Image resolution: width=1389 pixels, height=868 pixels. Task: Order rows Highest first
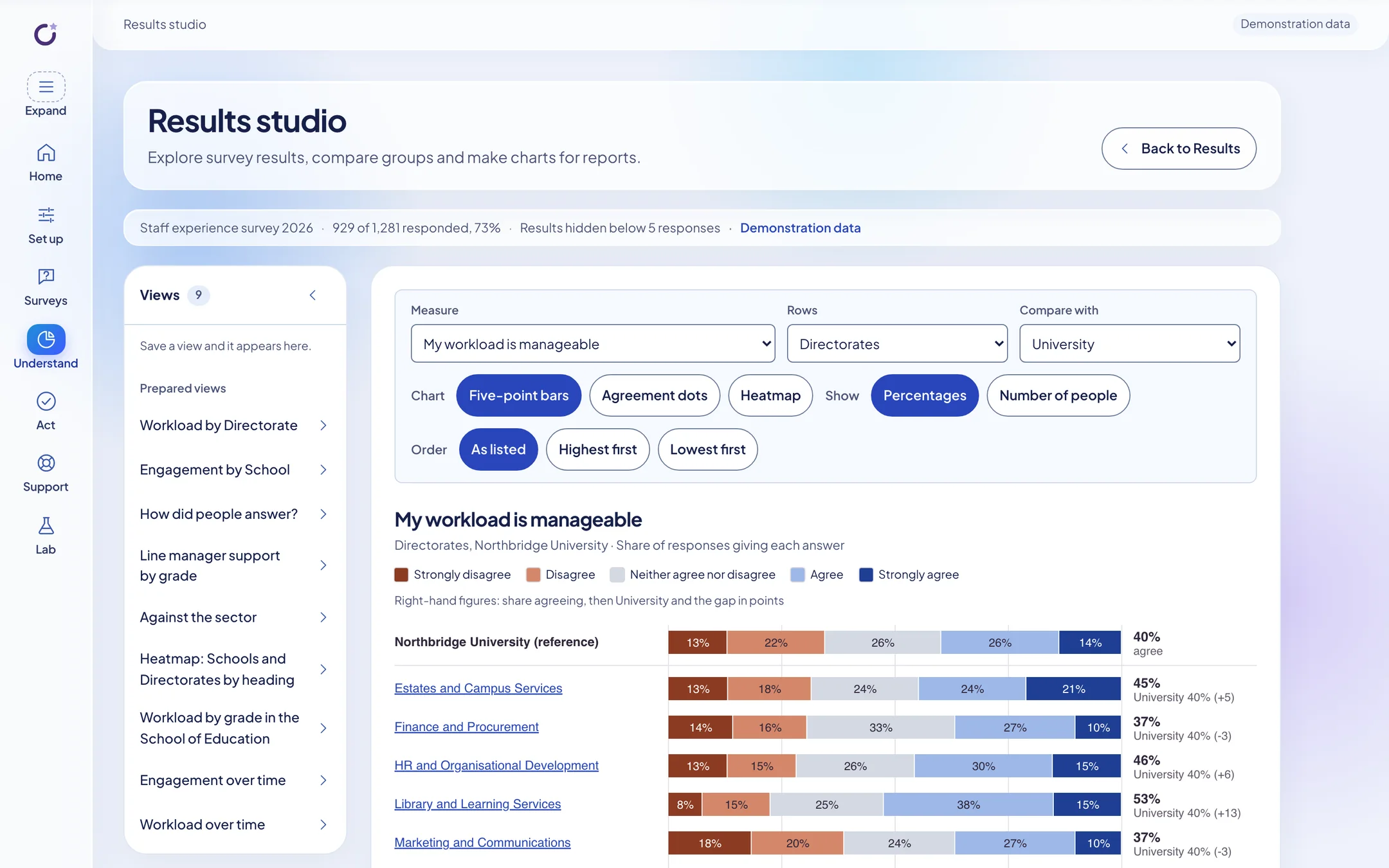597,449
